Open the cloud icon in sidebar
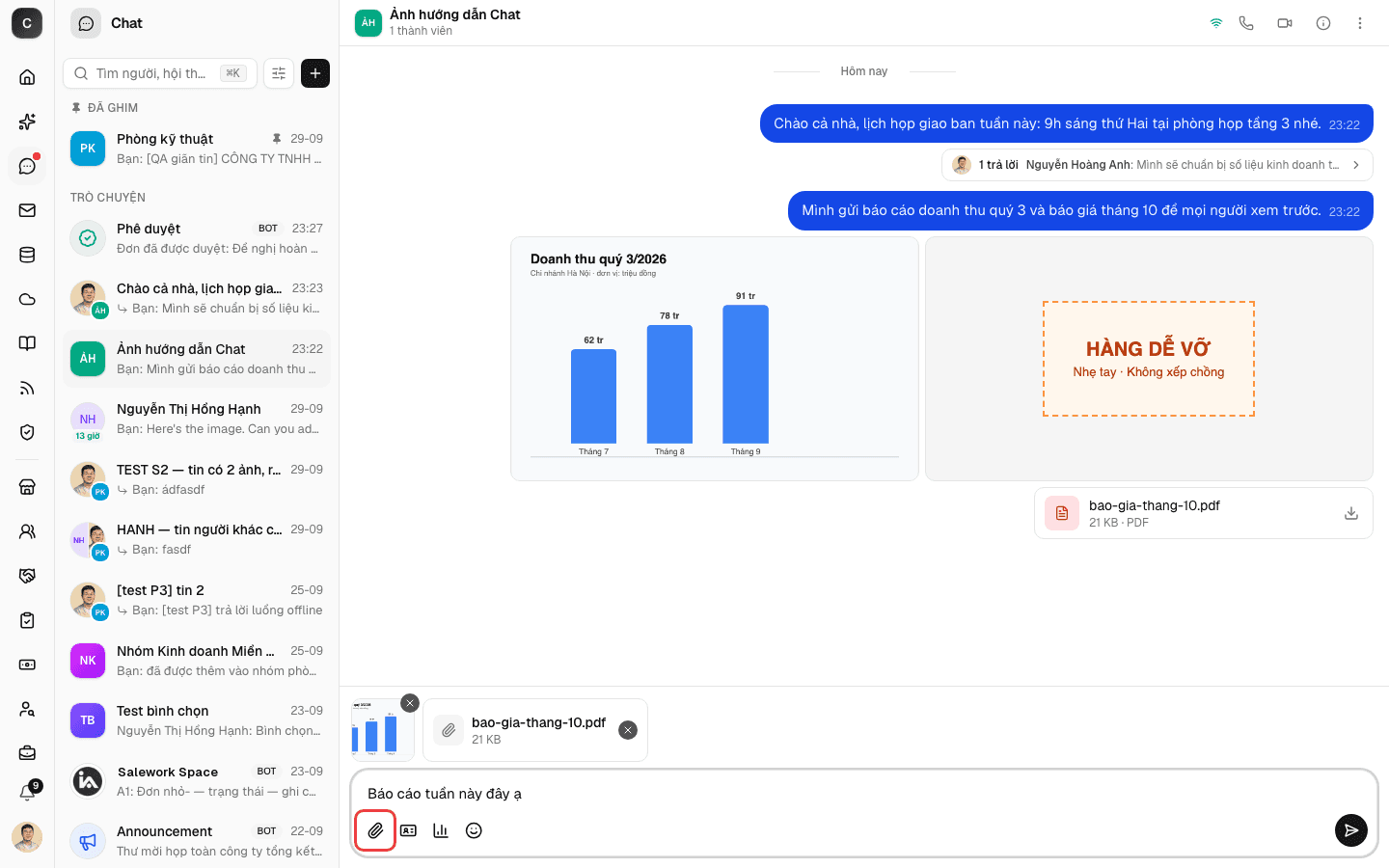The width and height of the screenshot is (1389, 868). pos(27,299)
